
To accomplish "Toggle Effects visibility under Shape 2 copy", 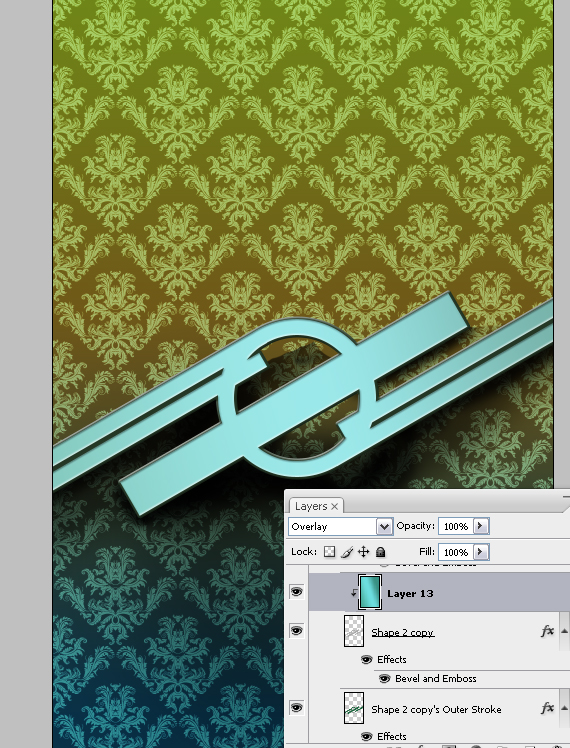I will 366,660.
